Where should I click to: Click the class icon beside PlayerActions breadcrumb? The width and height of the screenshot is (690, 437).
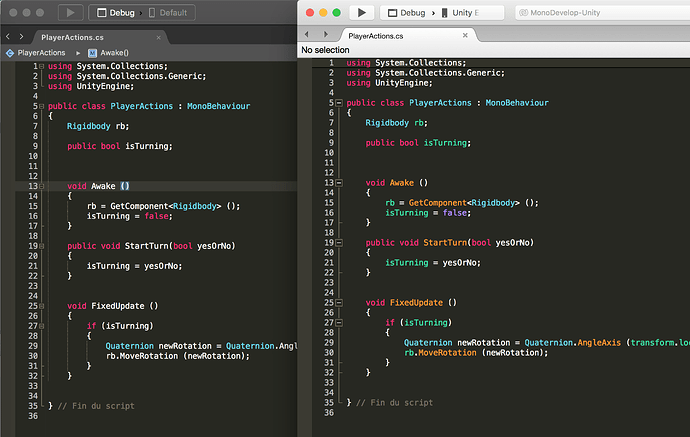click(10, 53)
